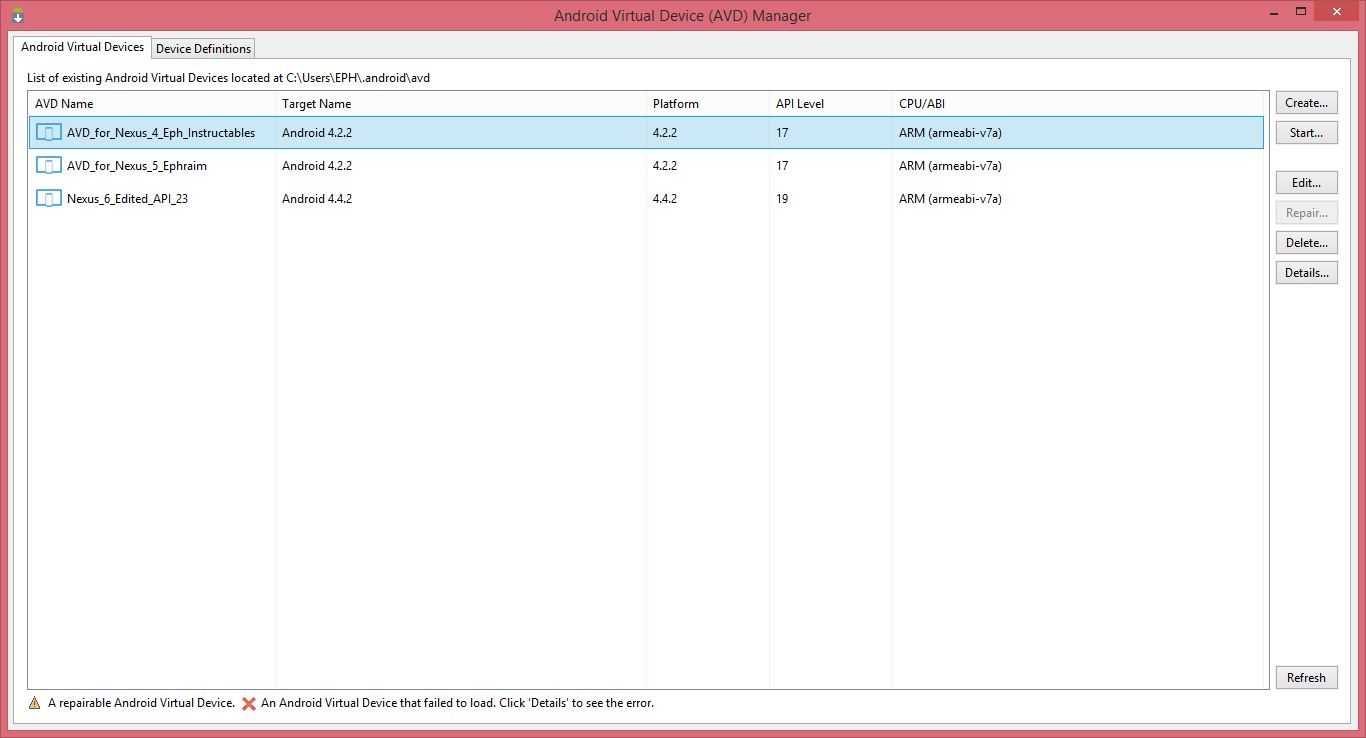This screenshot has height=738, width=1366.
Task: Start the selected virtual device
Action: coord(1306,132)
